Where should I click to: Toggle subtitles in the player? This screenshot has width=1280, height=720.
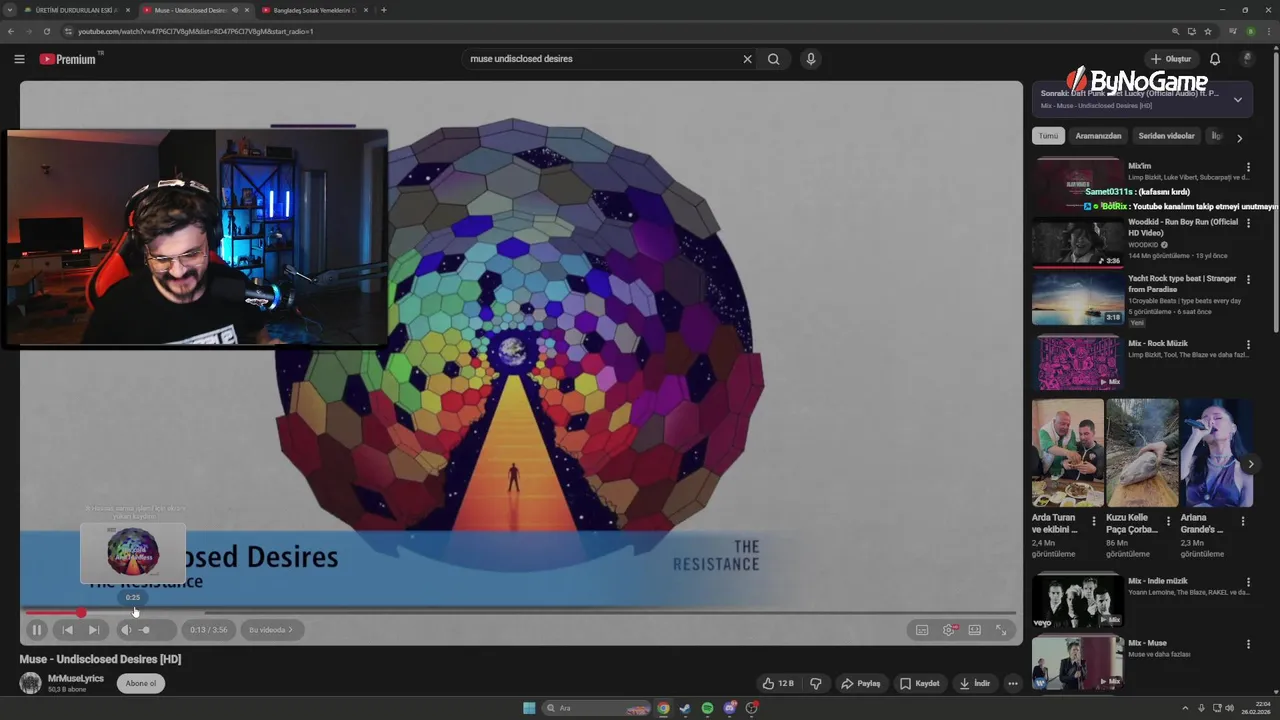[922, 630]
